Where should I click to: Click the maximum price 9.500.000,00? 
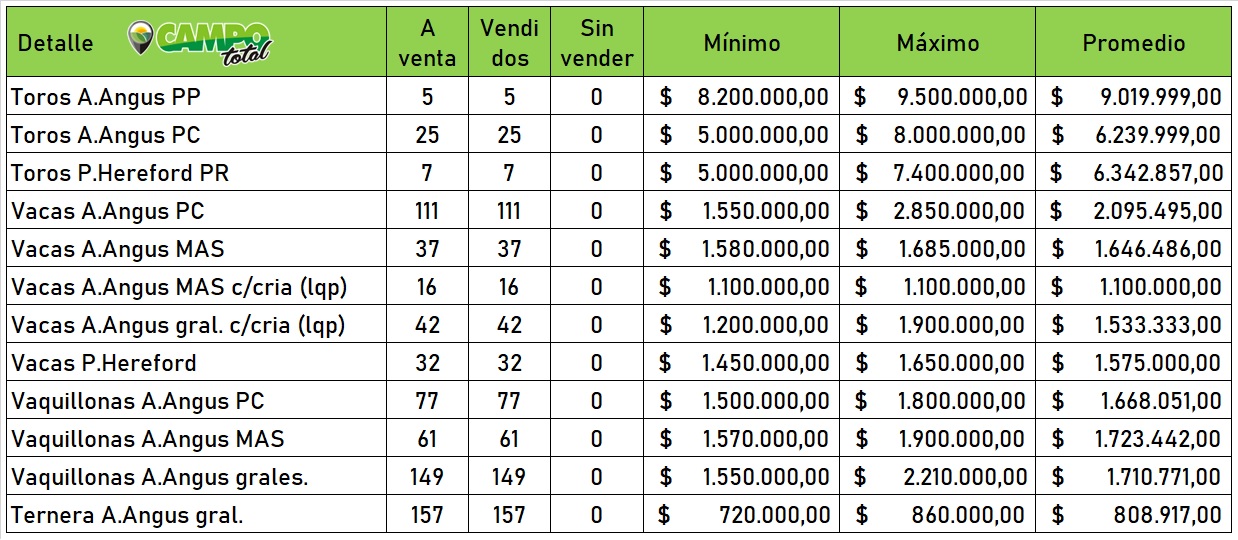958,97
